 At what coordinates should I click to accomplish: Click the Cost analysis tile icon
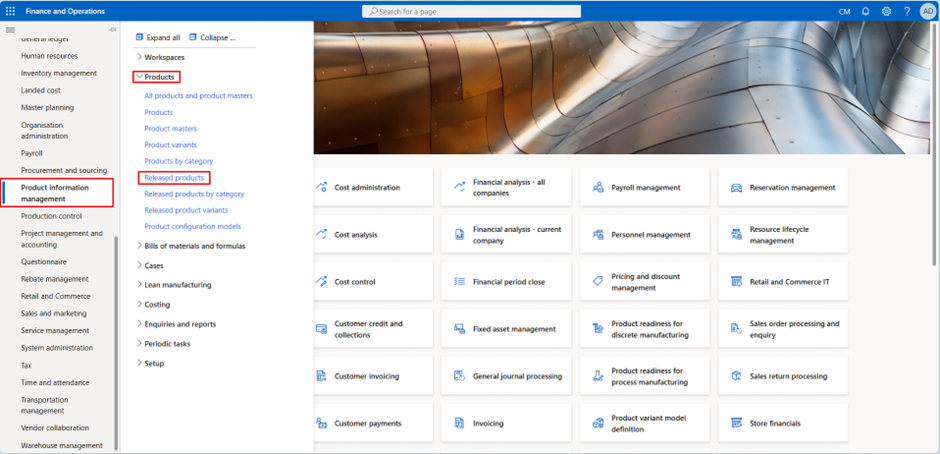pyautogui.click(x=321, y=234)
